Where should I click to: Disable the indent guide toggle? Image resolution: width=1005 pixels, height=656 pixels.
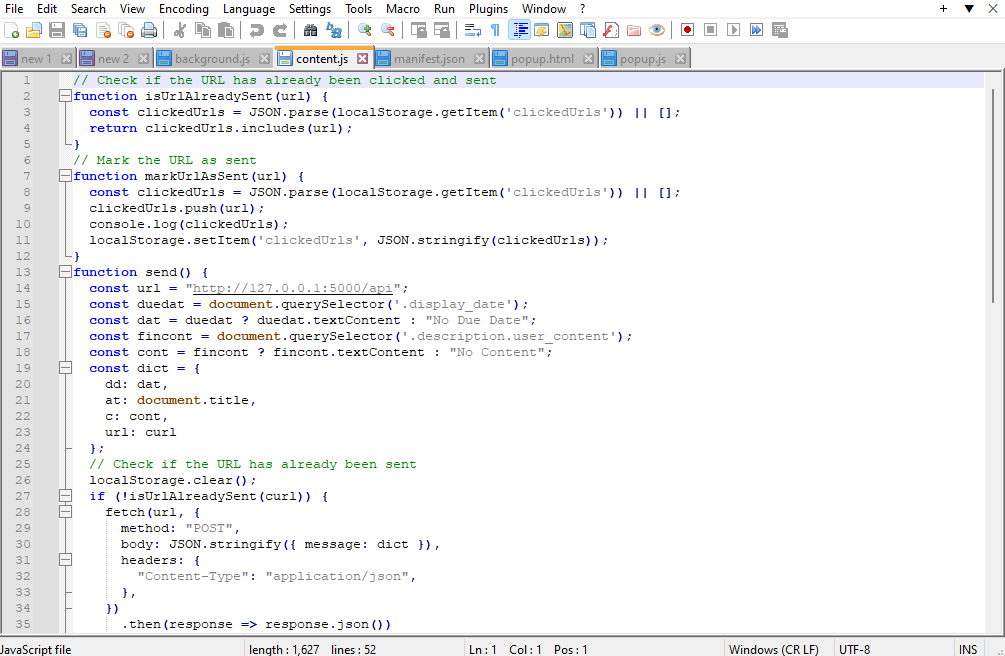(519, 30)
